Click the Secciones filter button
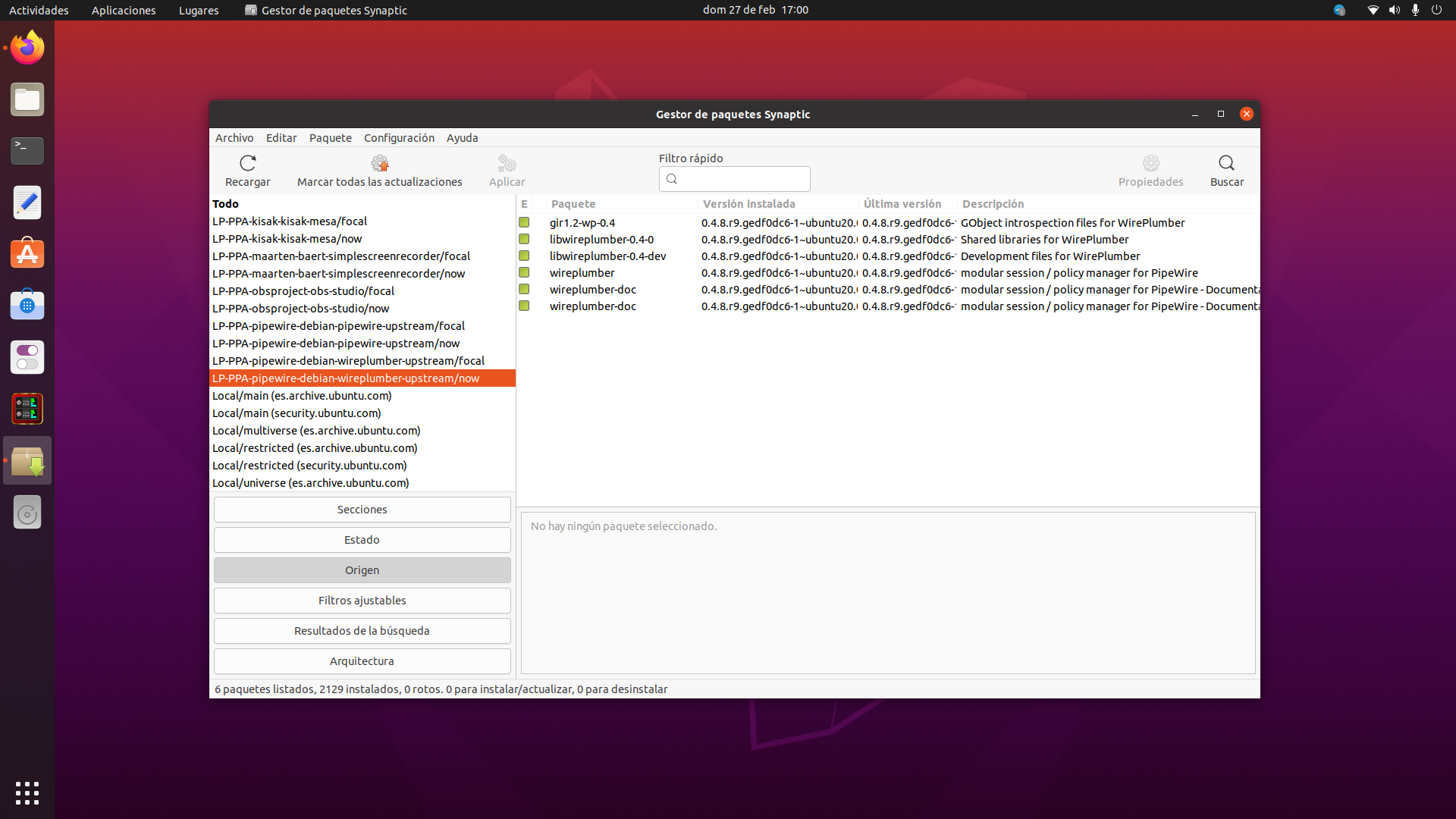The width and height of the screenshot is (1456, 819). pos(362,510)
